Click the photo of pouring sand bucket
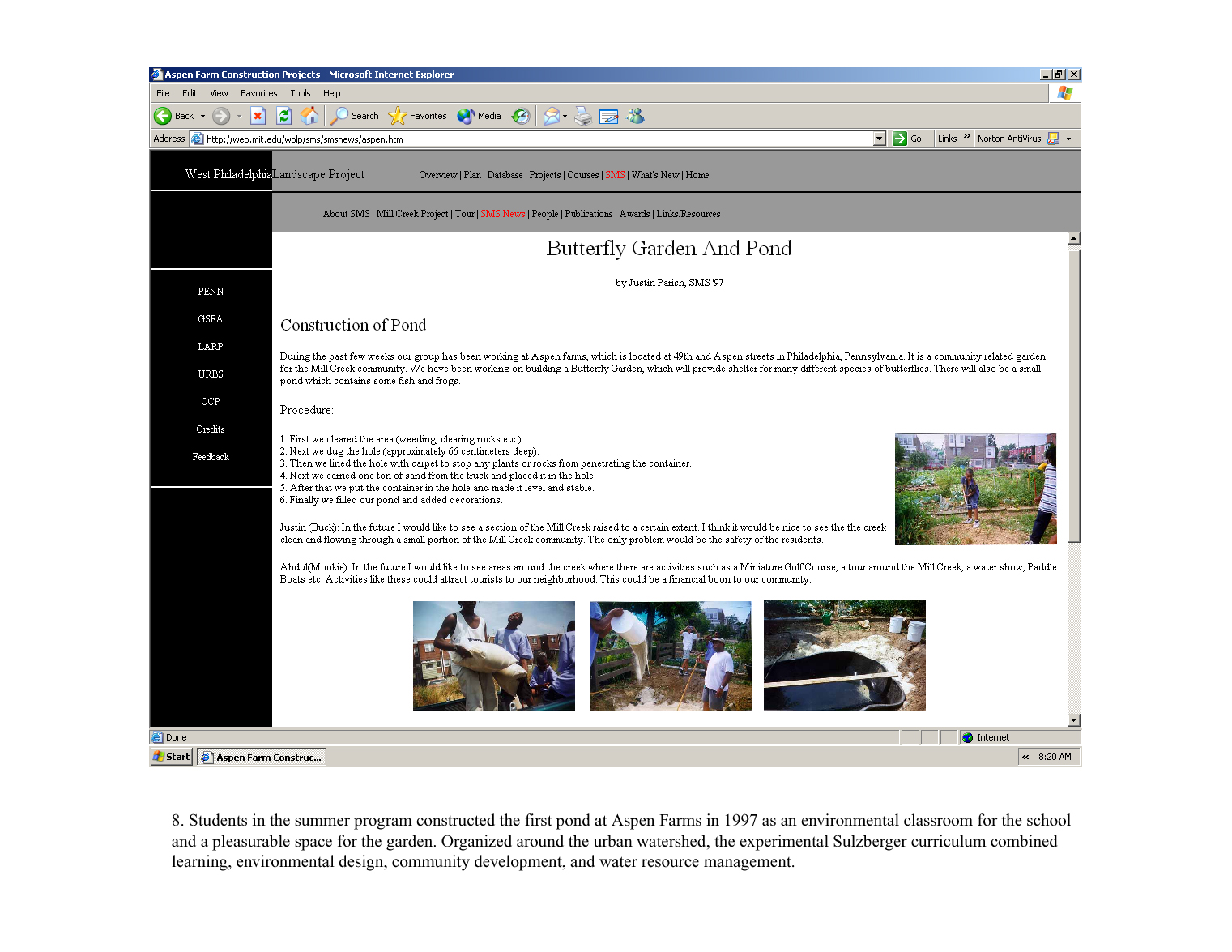Viewport: 1232px width, 952px height. coord(671,655)
